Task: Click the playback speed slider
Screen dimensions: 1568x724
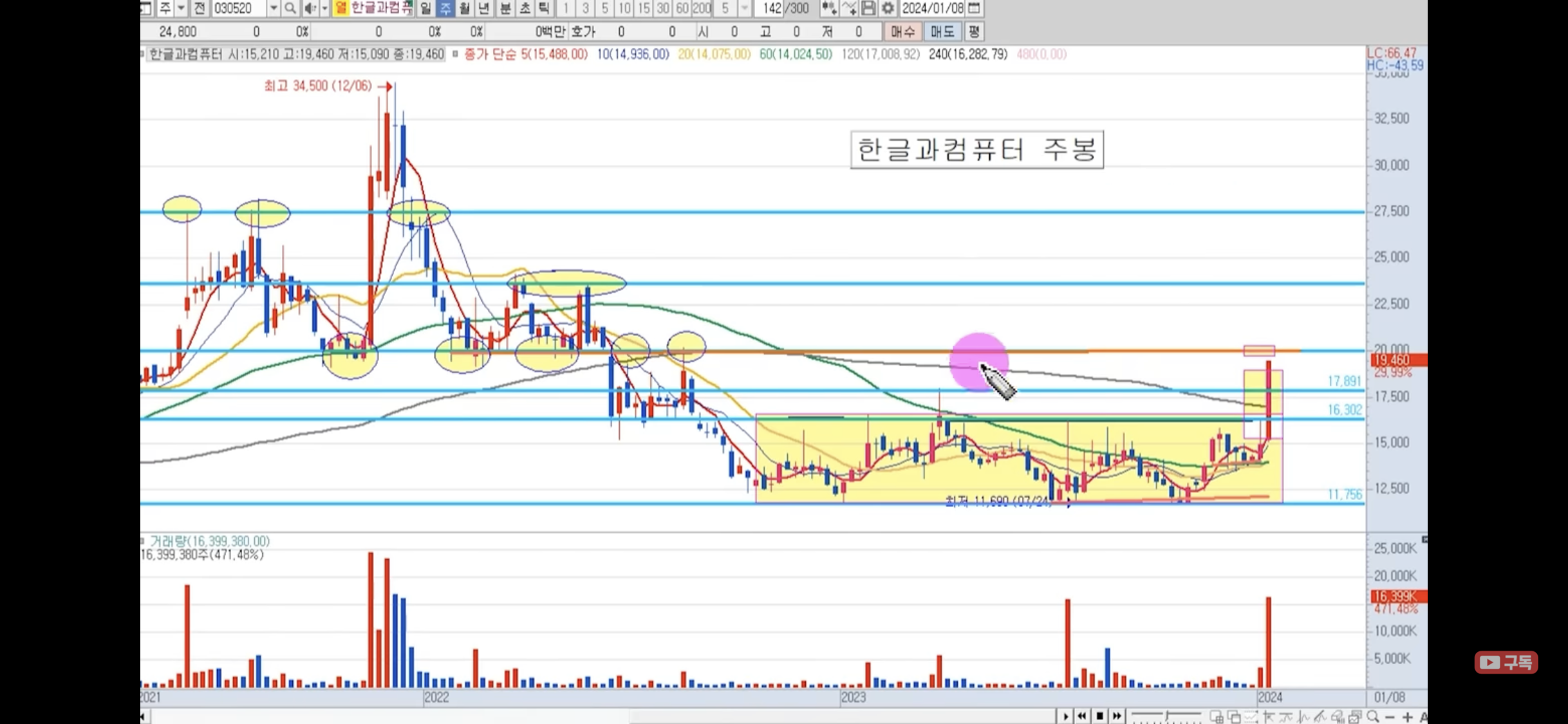Action: (x=1166, y=716)
